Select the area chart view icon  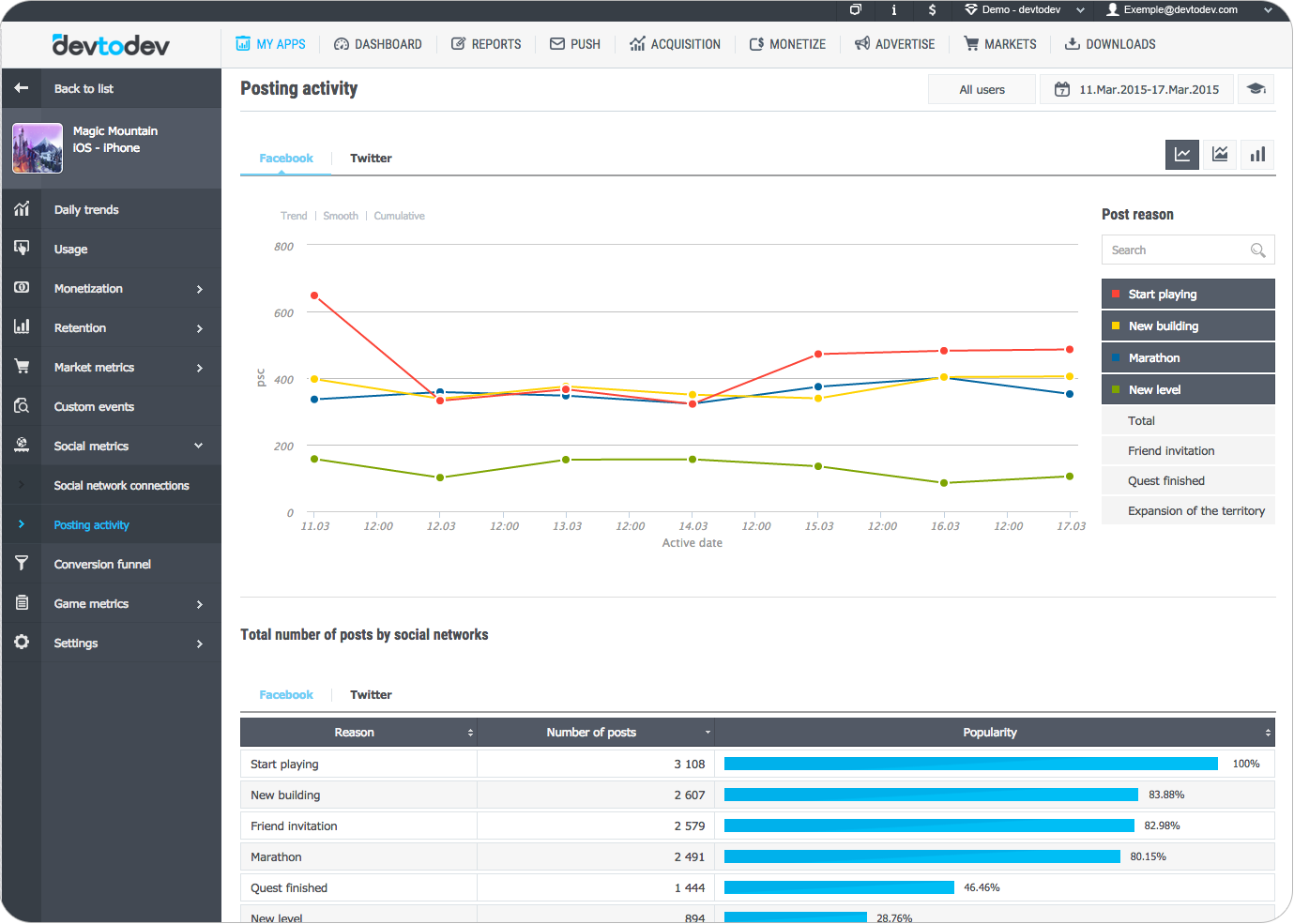1220,155
